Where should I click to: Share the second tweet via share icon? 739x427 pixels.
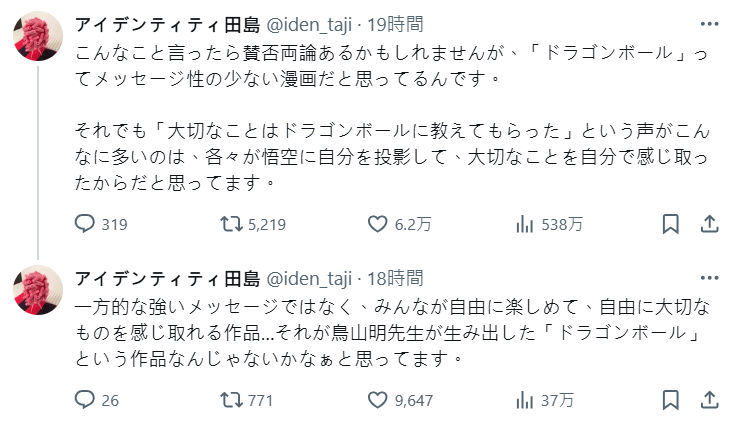[x=708, y=401]
